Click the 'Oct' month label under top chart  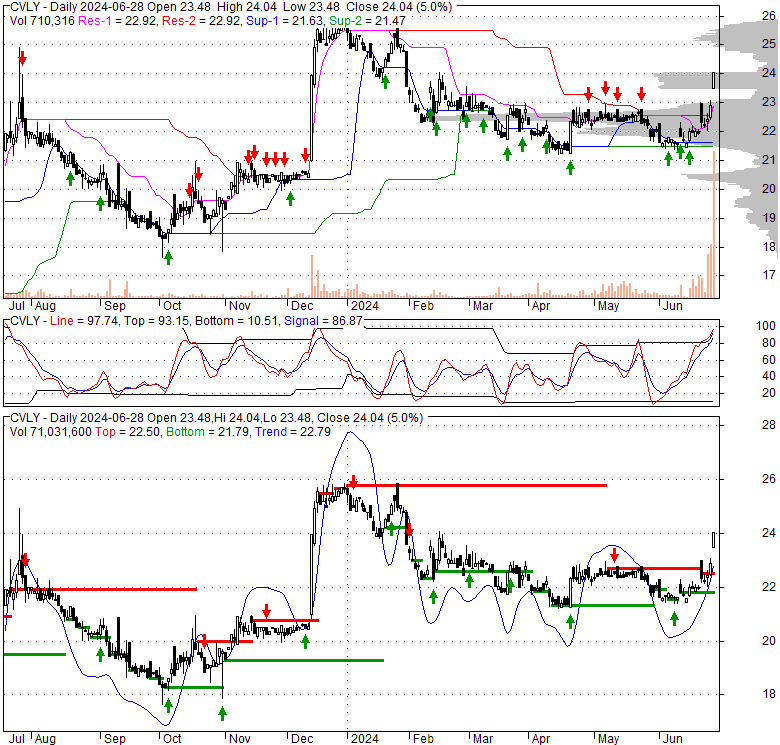[172, 306]
